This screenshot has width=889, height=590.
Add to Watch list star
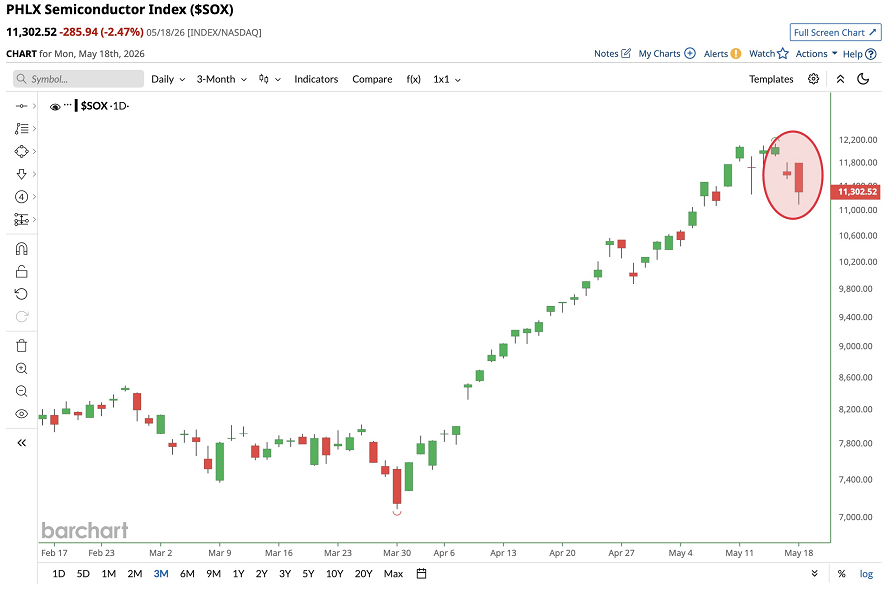769,54
